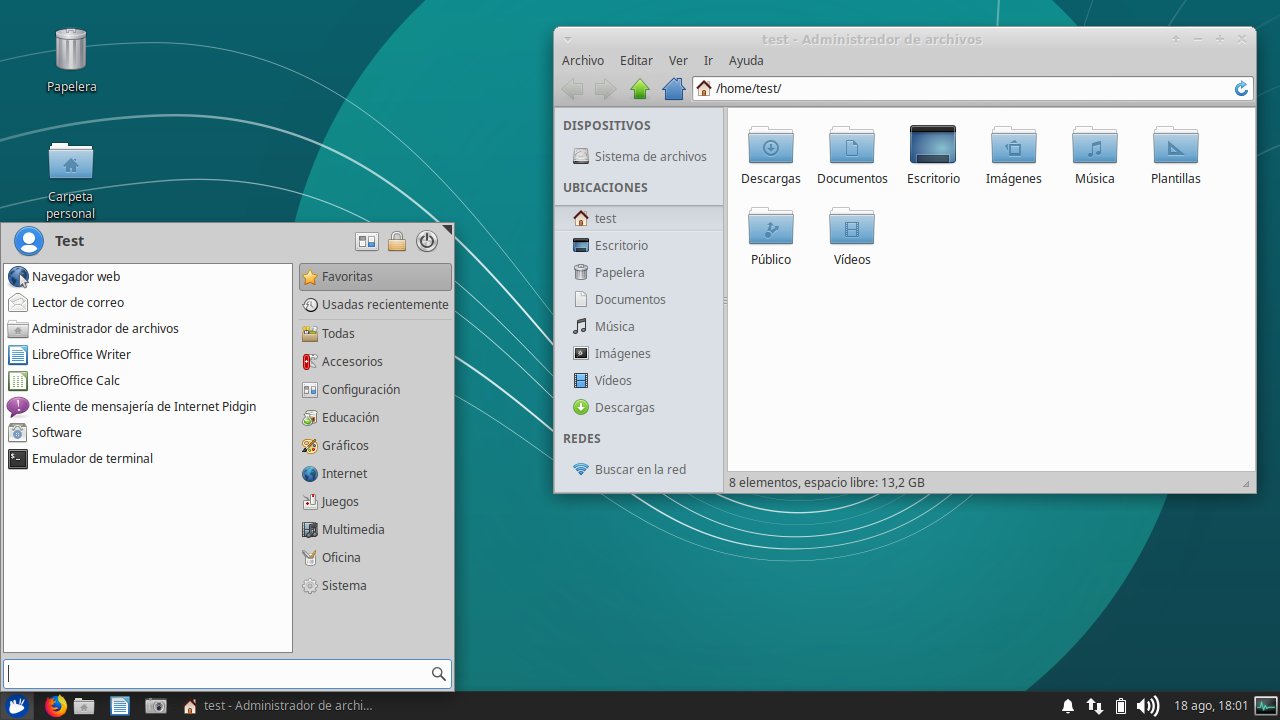Open the Editar menu
Screen dimensions: 1280x720
pos(636,61)
